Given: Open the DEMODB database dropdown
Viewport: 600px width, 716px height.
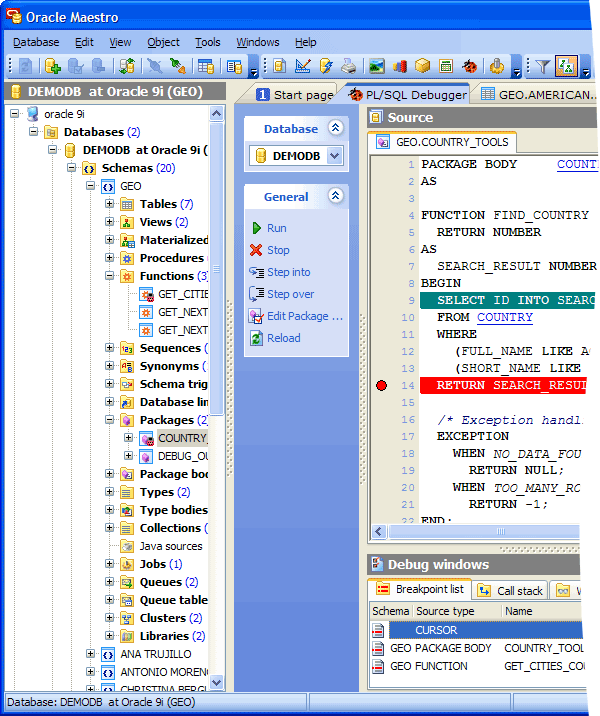Looking at the screenshot, I should point(335,156).
